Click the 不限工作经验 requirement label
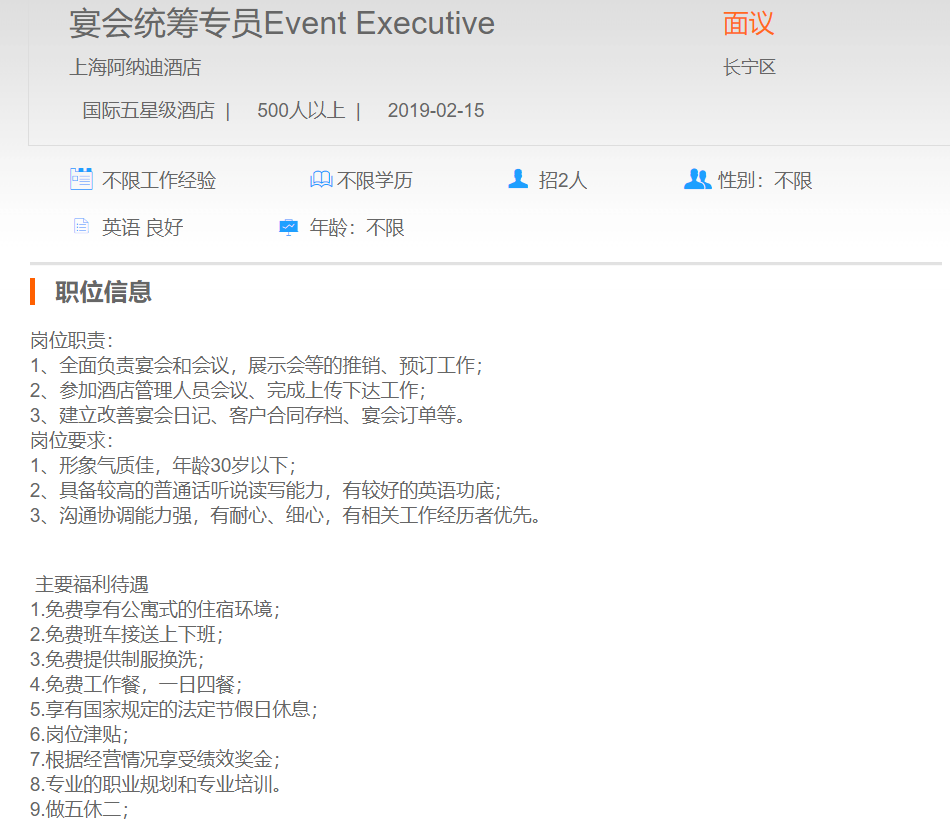Viewport: 950px width, 820px height. coord(159,181)
